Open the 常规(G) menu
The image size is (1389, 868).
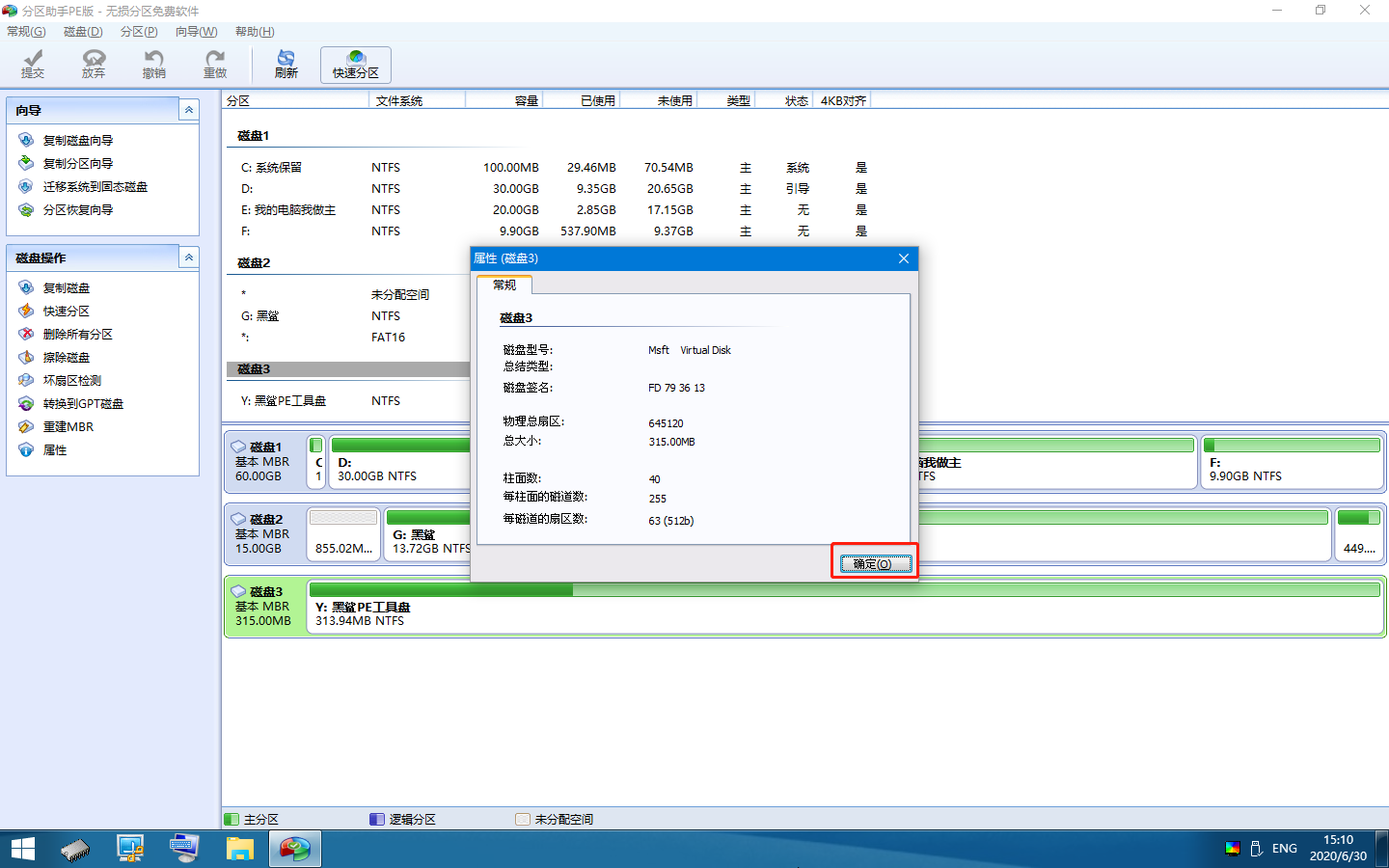(26, 32)
